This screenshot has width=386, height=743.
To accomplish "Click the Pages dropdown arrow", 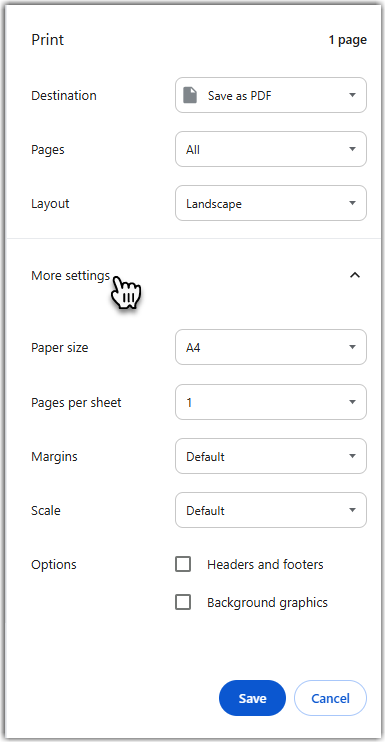I will coord(352,149).
